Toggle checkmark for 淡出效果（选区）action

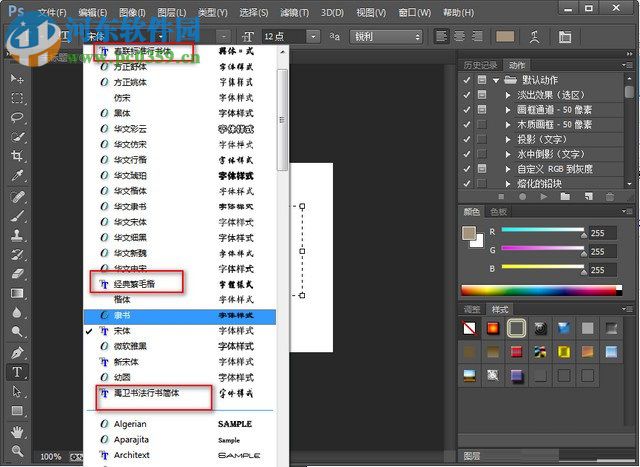coord(467,95)
